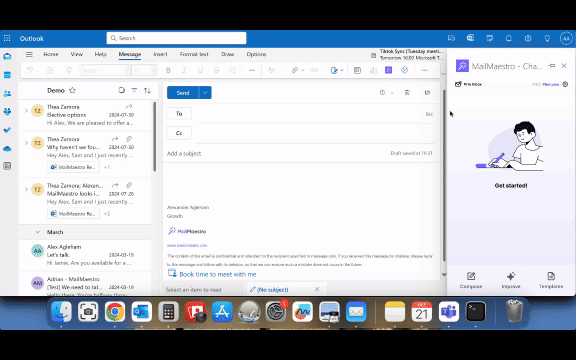Pop out draft to new window
Screen dimensions: 576x360
427,93
